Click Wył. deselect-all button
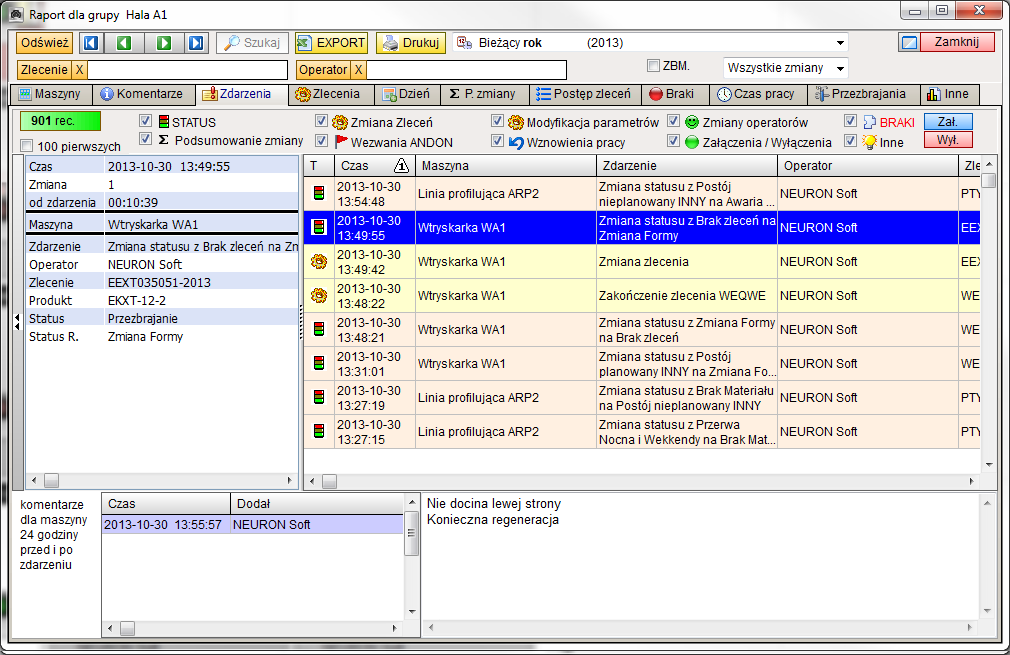Screen dimensions: 1010x655 pos(948,140)
